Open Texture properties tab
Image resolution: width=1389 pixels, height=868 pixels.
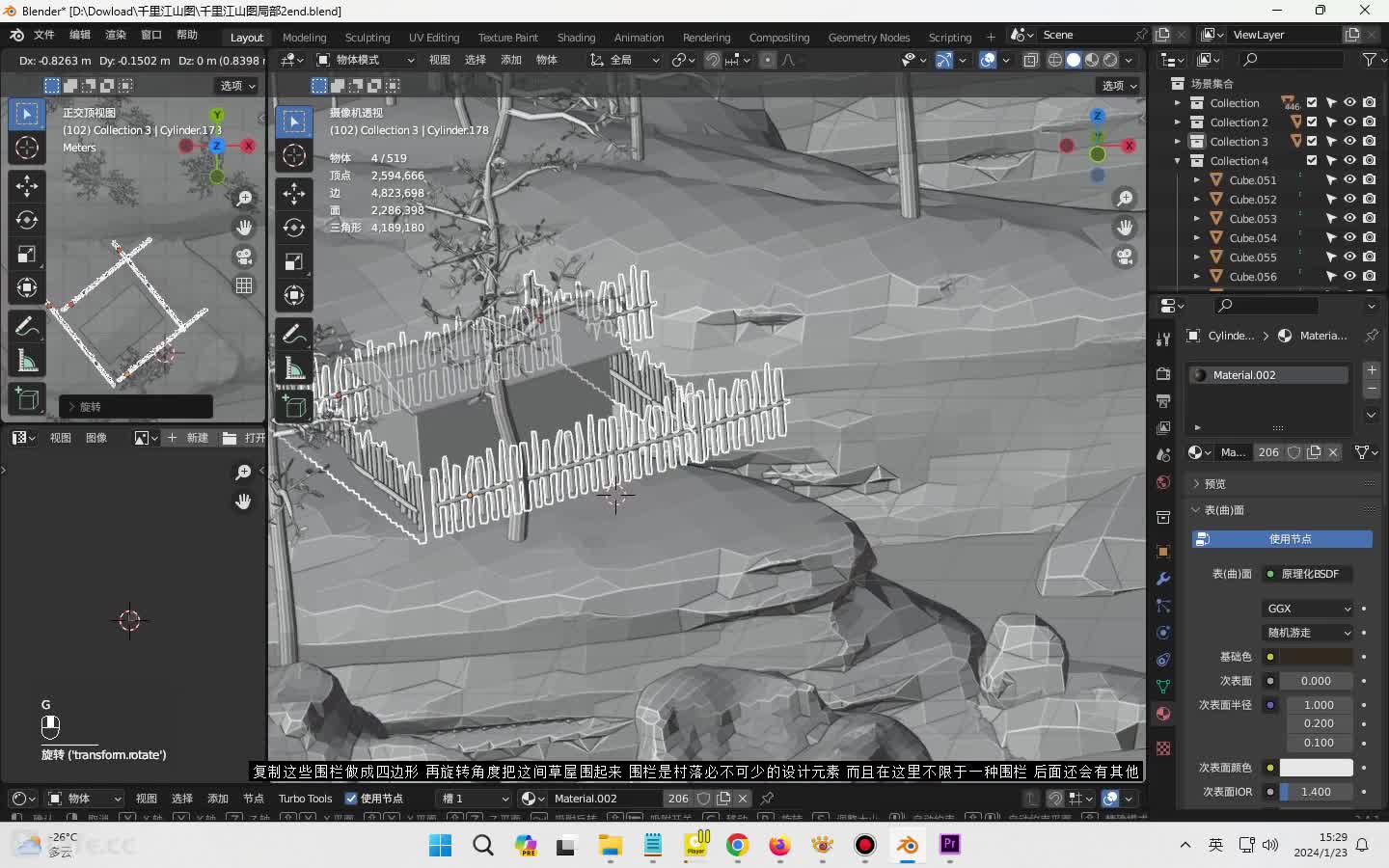tap(1163, 748)
